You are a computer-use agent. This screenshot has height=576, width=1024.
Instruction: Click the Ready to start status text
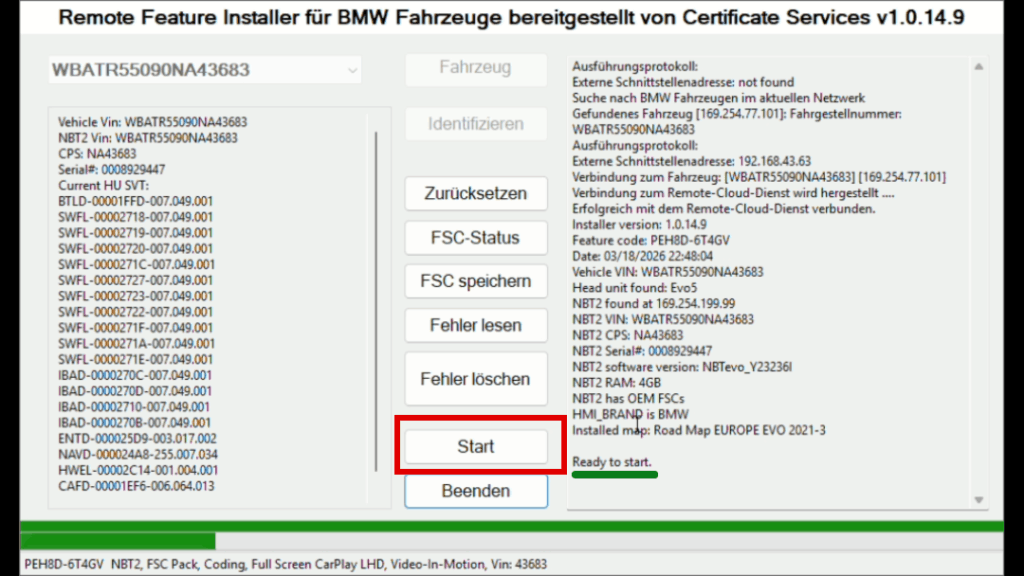click(x=614, y=462)
